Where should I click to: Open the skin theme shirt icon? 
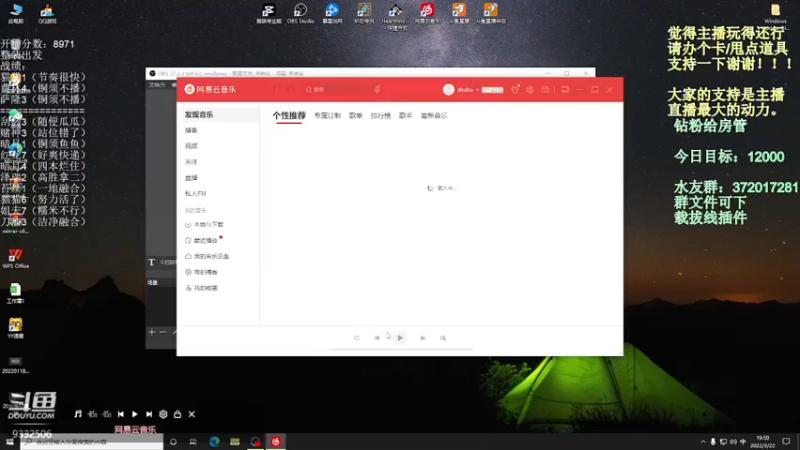515,89
